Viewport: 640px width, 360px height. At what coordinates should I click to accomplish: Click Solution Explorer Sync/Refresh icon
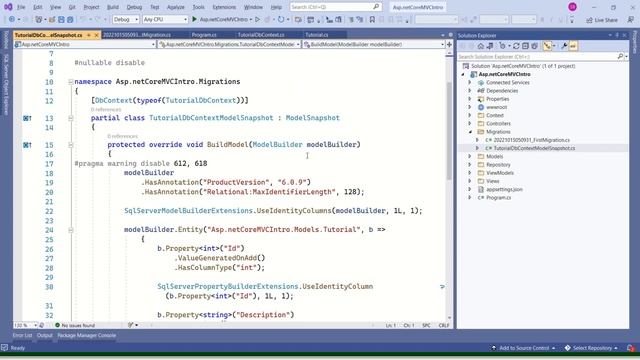516,46
